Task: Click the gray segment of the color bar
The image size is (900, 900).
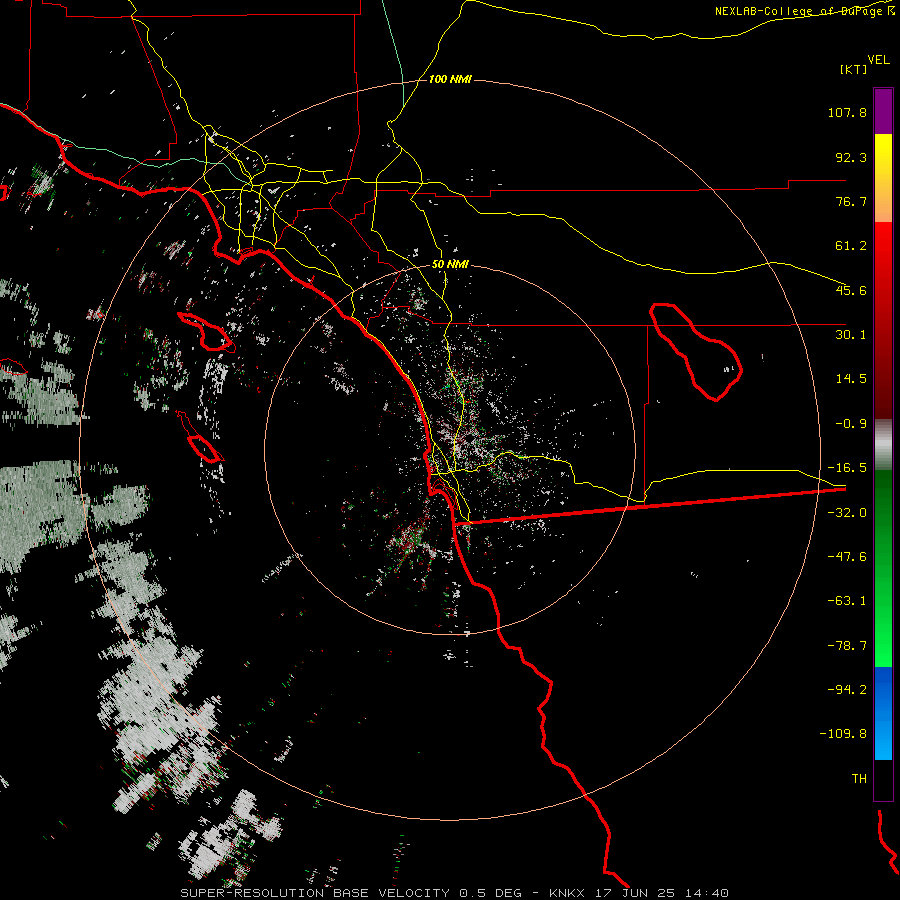Action: (x=883, y=445)
